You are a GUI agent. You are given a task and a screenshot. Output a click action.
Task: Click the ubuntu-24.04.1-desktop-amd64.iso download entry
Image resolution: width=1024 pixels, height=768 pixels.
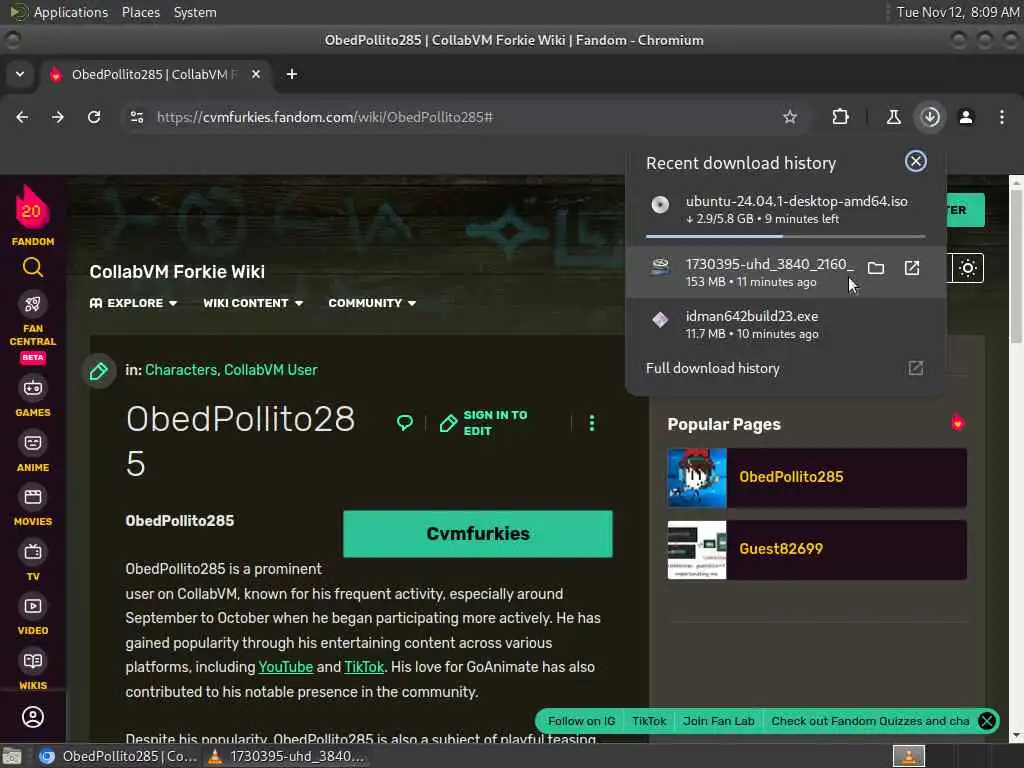click(x=786, y=209)
